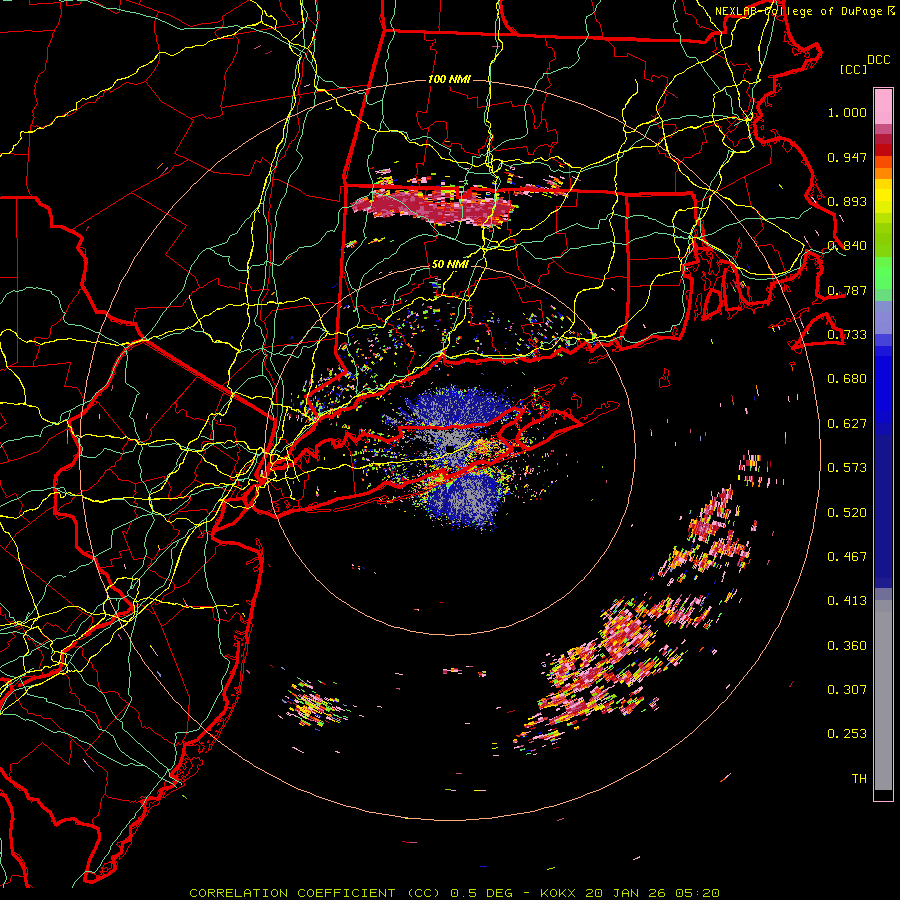Select the 0.360 legend value
900x900 pixels.
847,646
